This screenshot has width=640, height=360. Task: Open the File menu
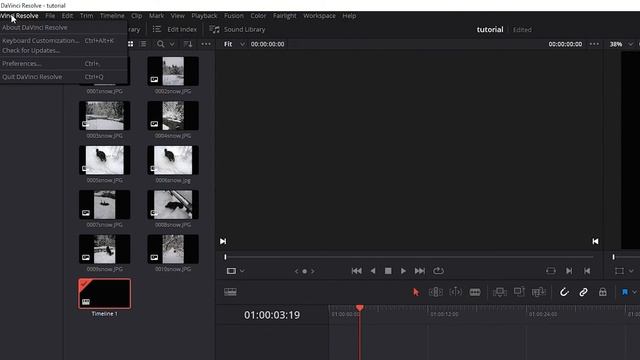[x=50, y=16]
